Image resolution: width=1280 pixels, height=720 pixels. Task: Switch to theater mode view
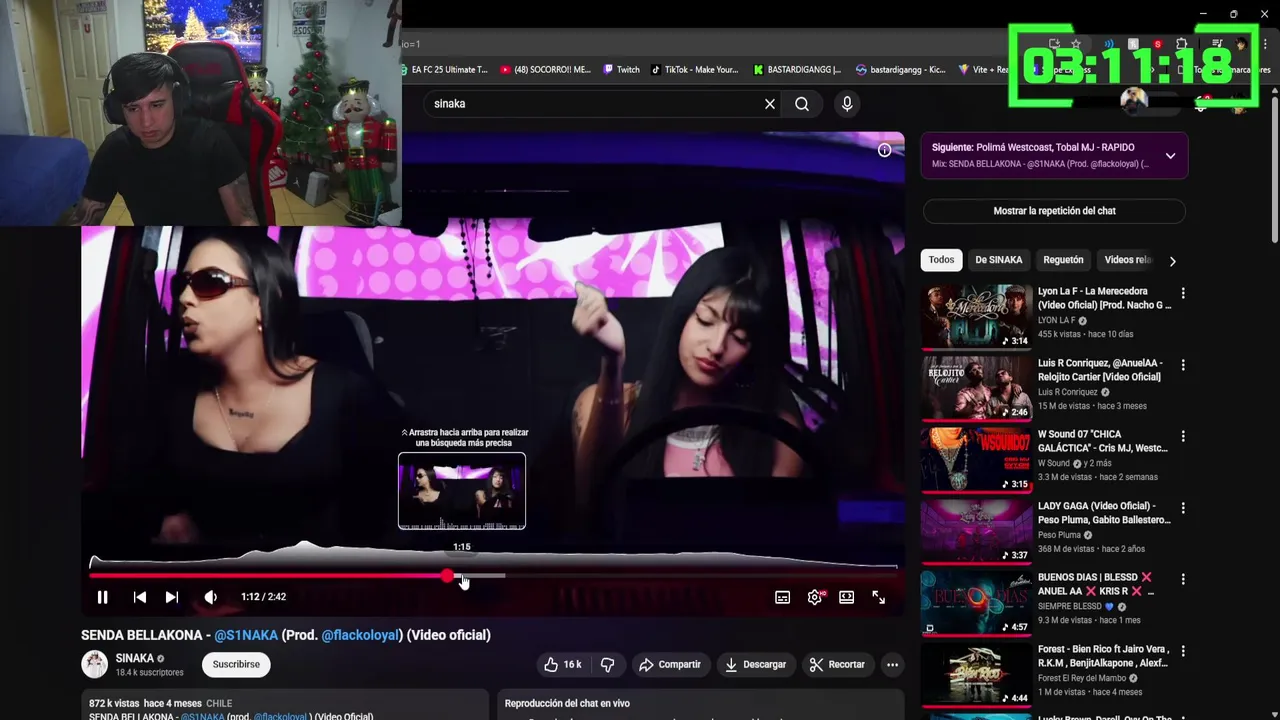point(847,597)
